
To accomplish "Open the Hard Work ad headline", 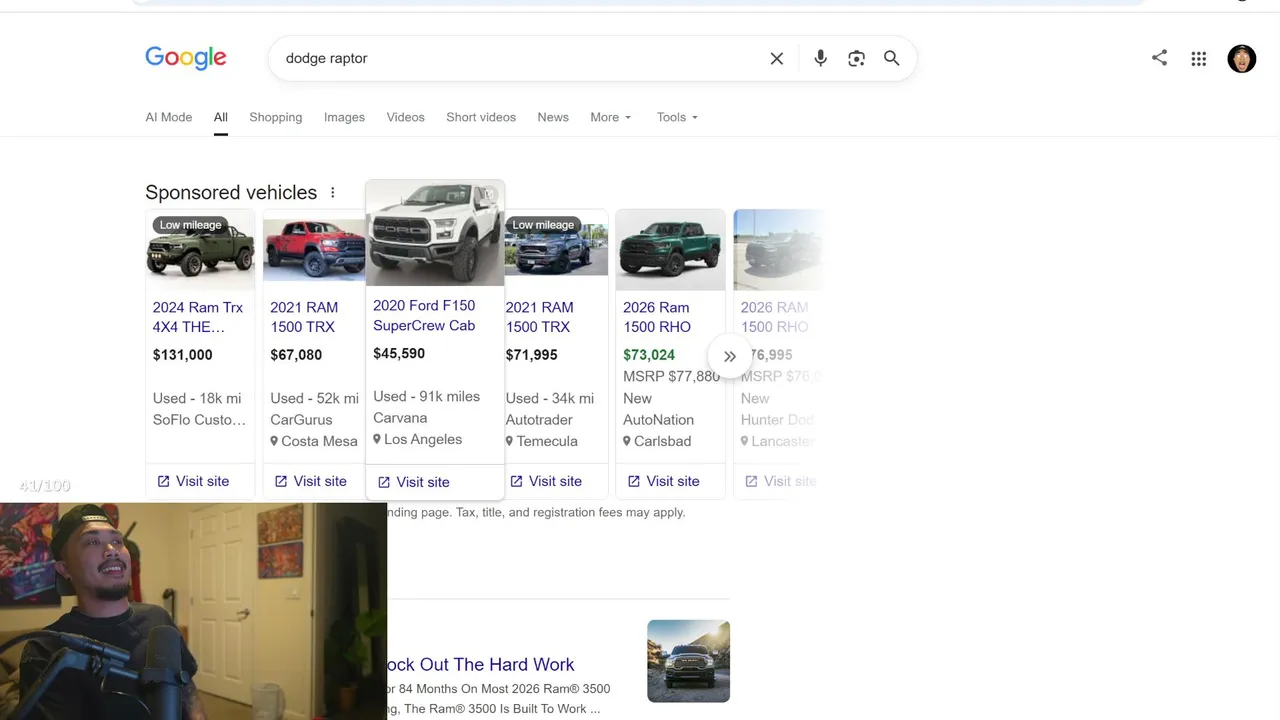I will point(481,664).
